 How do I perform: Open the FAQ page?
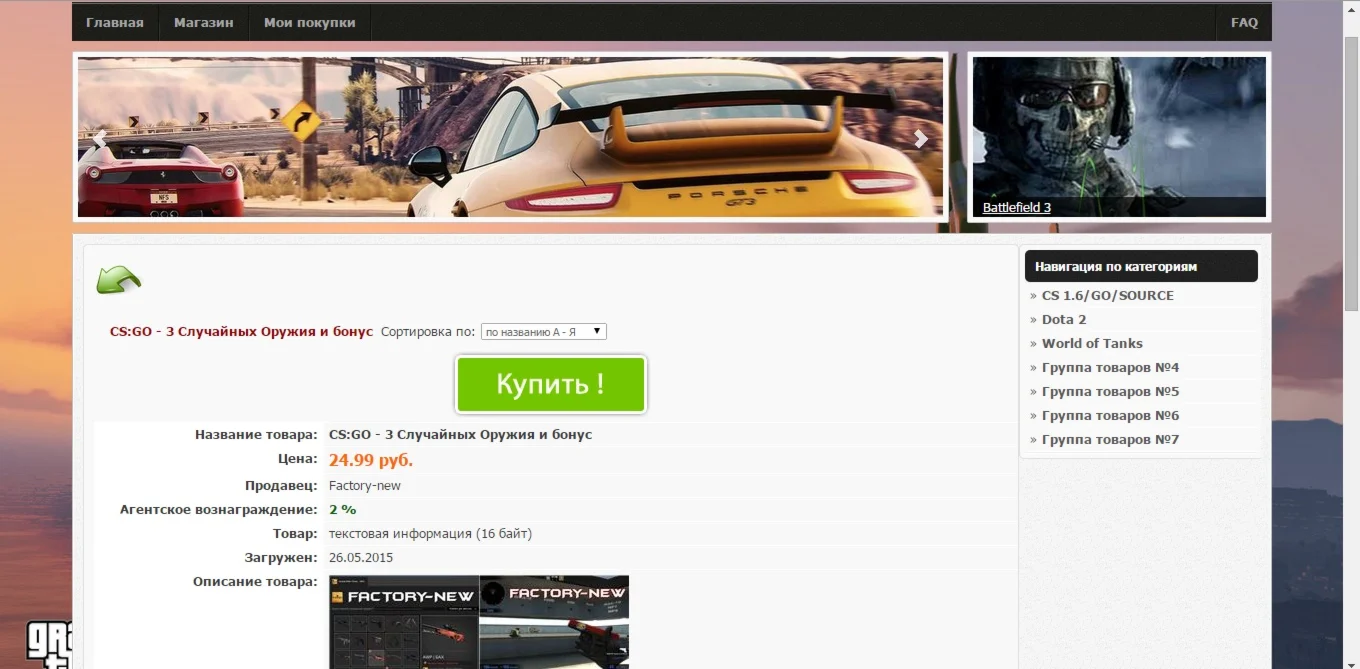1244,22
